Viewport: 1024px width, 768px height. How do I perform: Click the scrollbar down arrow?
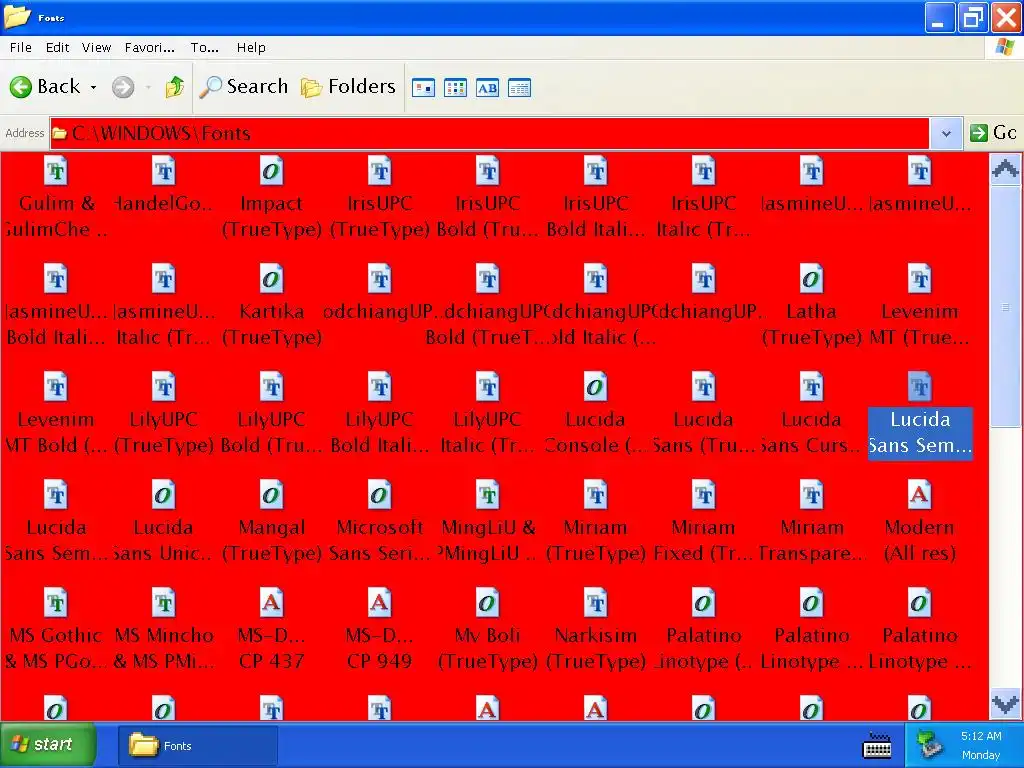click(1005, 704)
